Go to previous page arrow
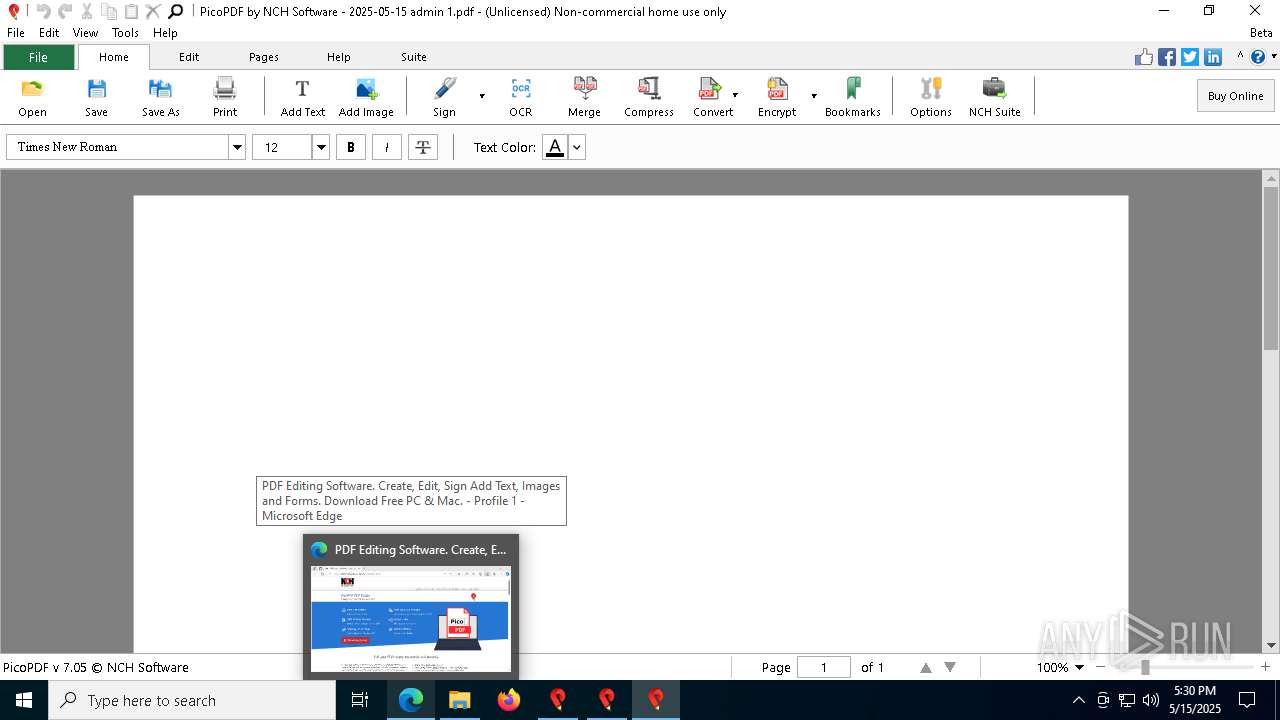Viewport: 1280px width, 720px height. click(926, 667)
